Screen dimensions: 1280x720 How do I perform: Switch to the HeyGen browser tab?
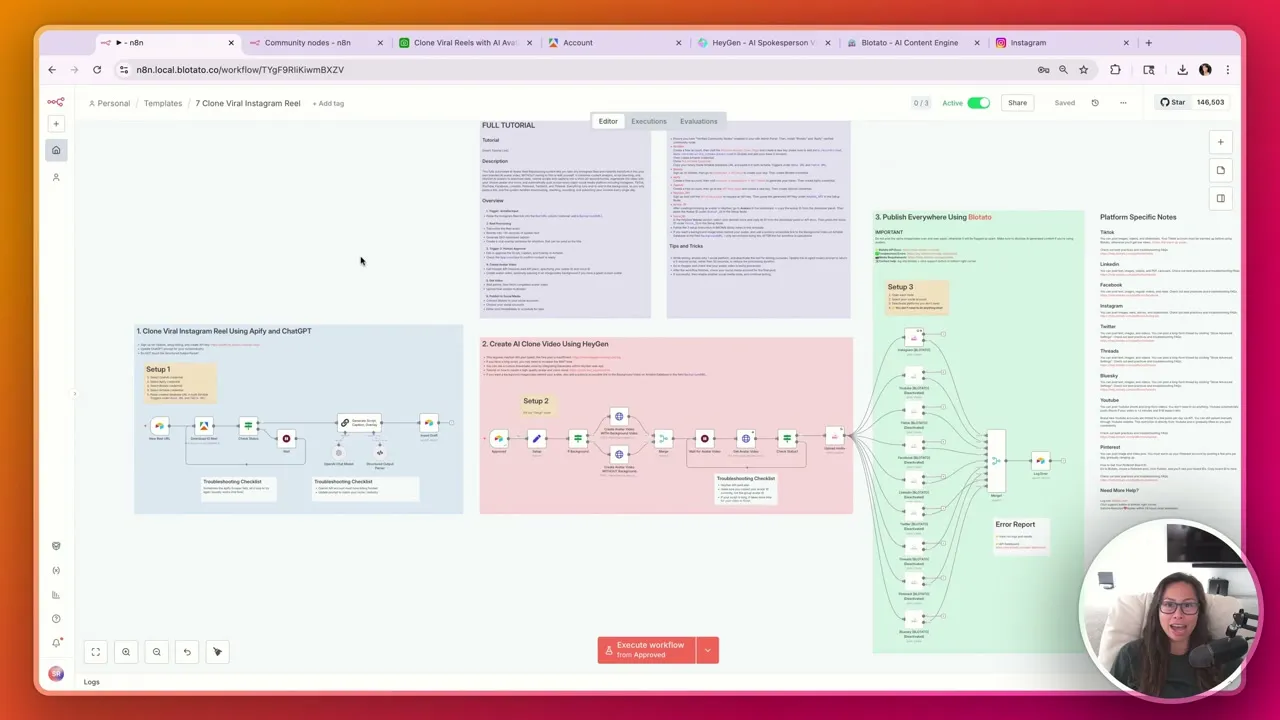(766, 43)
